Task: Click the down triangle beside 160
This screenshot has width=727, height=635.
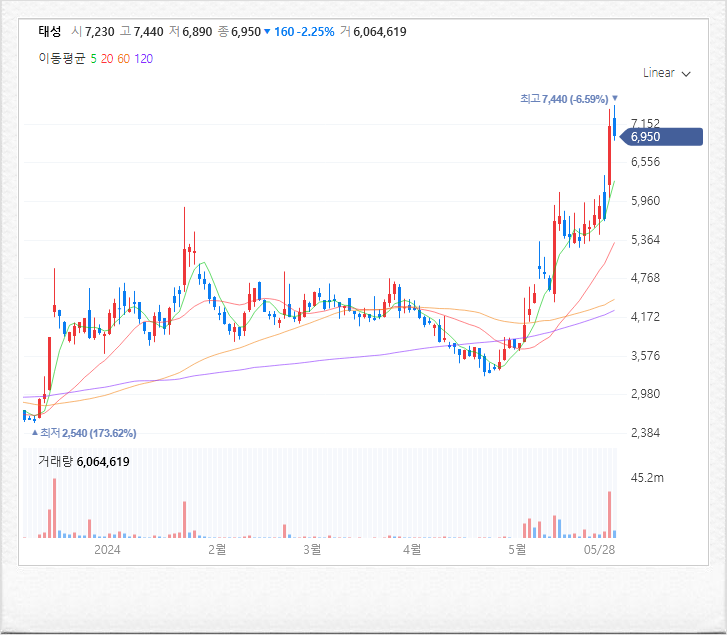Action: (x=267, y=32)
